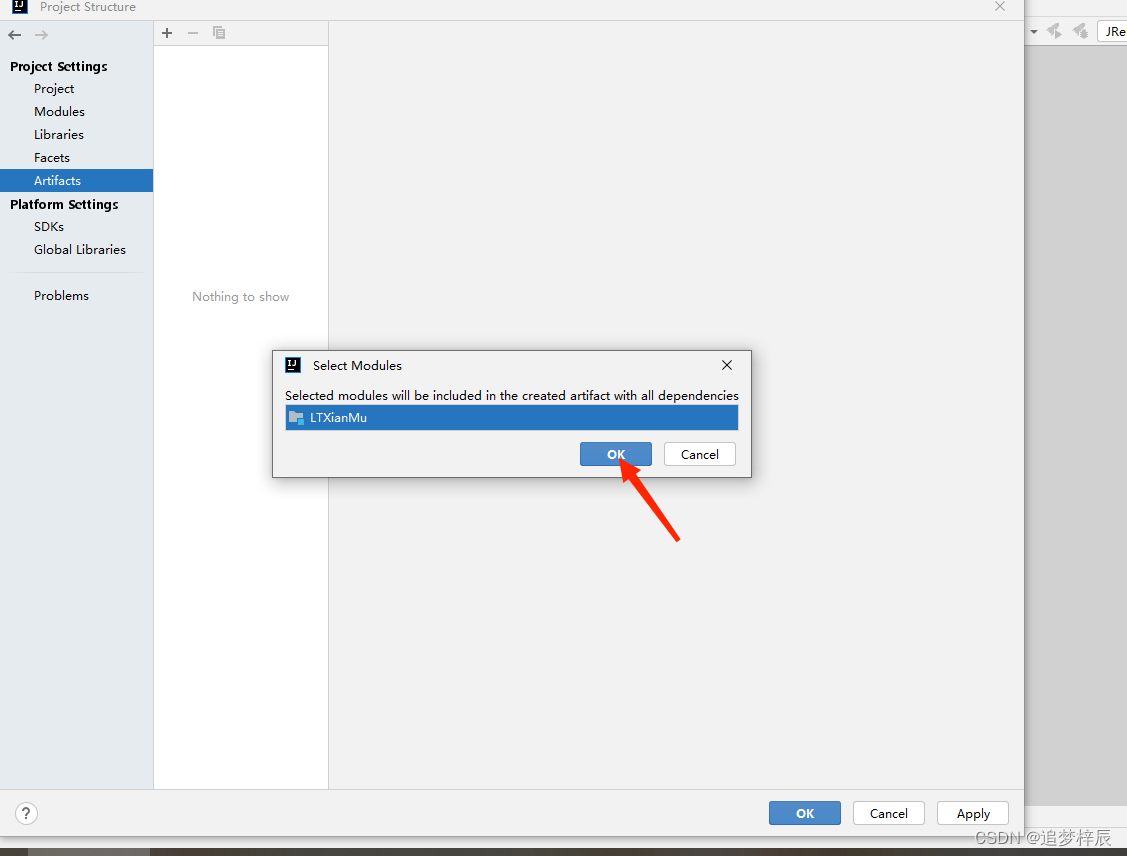Open the Problems section

[61, 295]
